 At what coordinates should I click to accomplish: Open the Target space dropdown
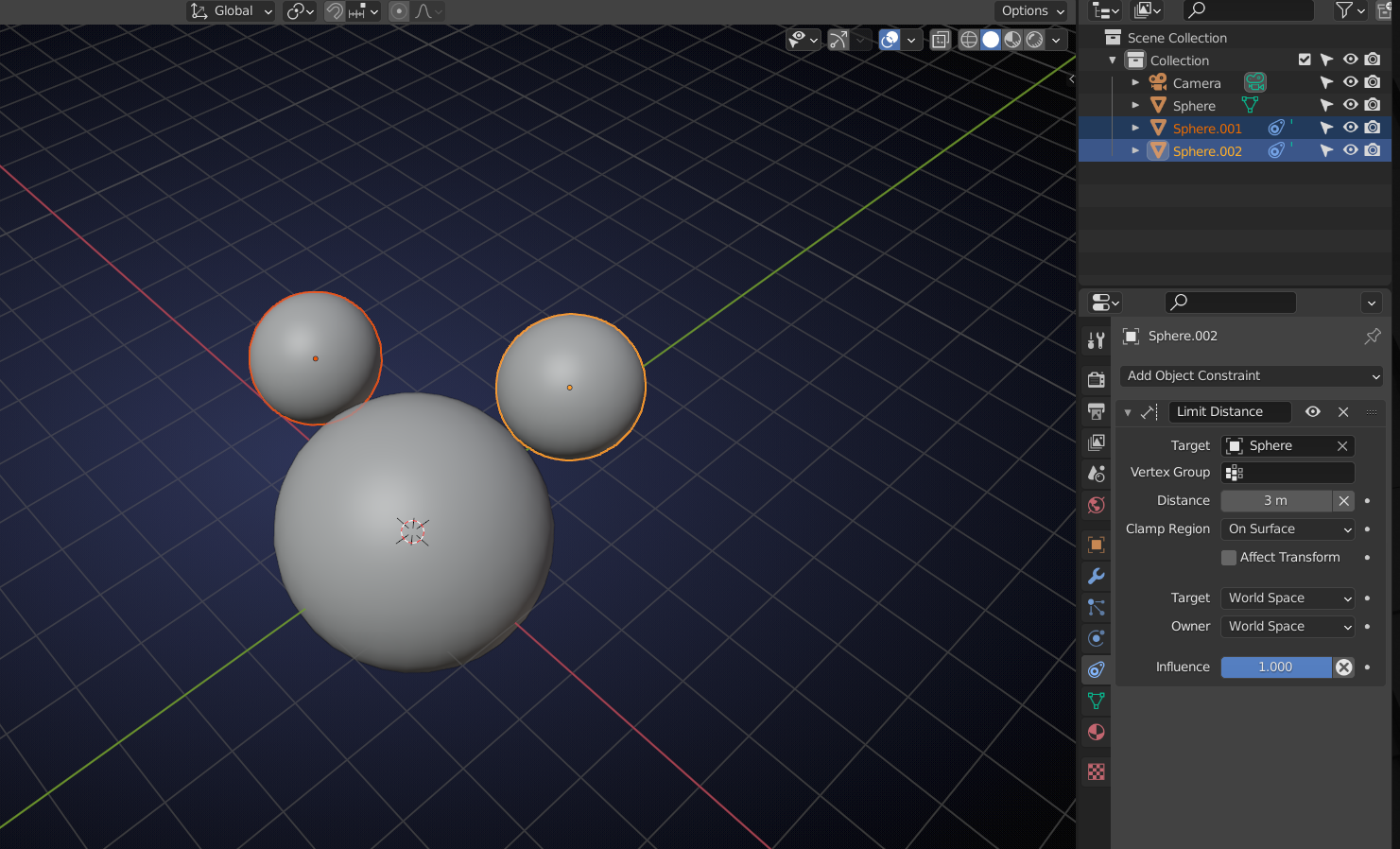pyautogui.click(x=1288, y=598)
